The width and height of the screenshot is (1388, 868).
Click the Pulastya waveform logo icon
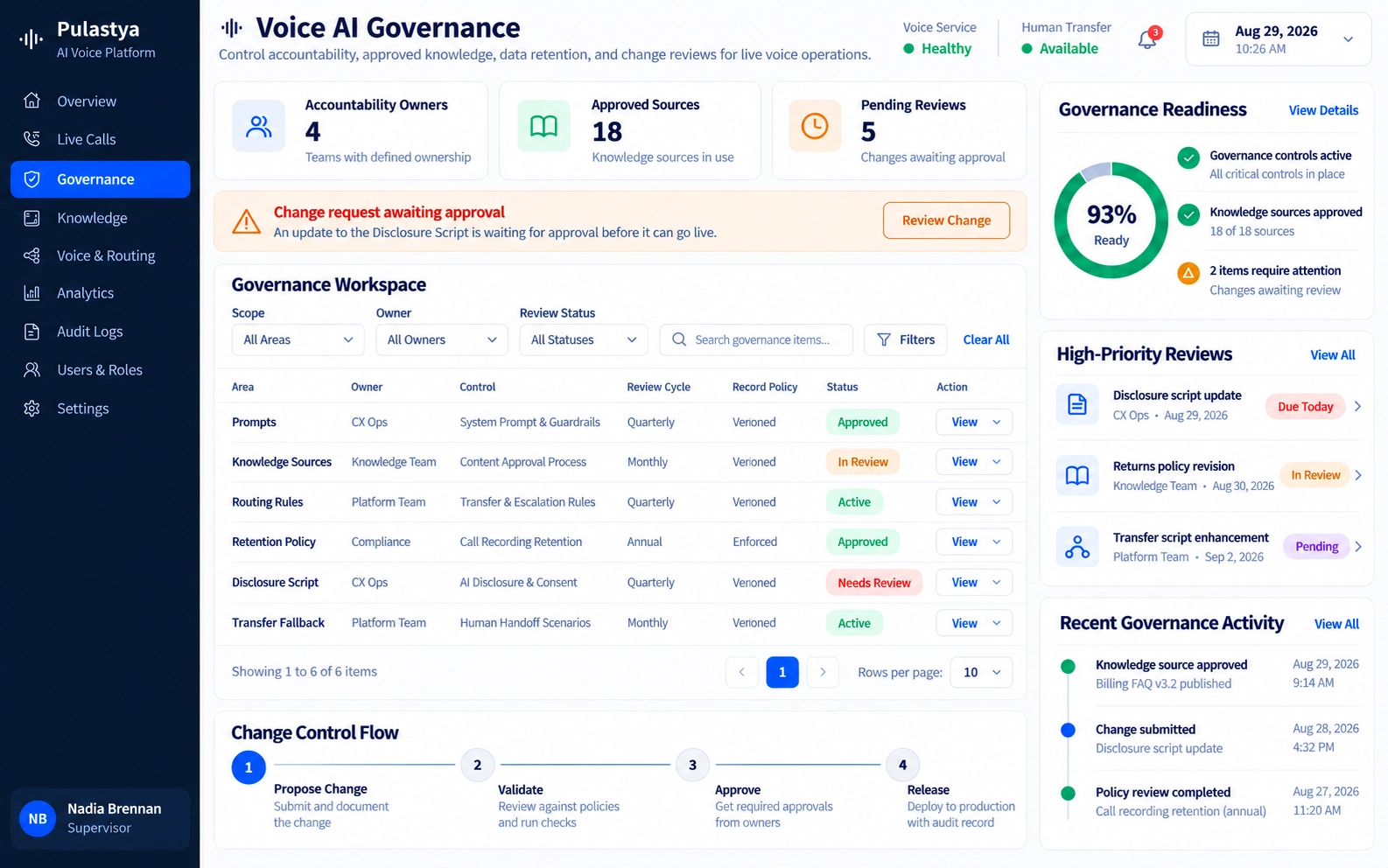click(32, 38)
